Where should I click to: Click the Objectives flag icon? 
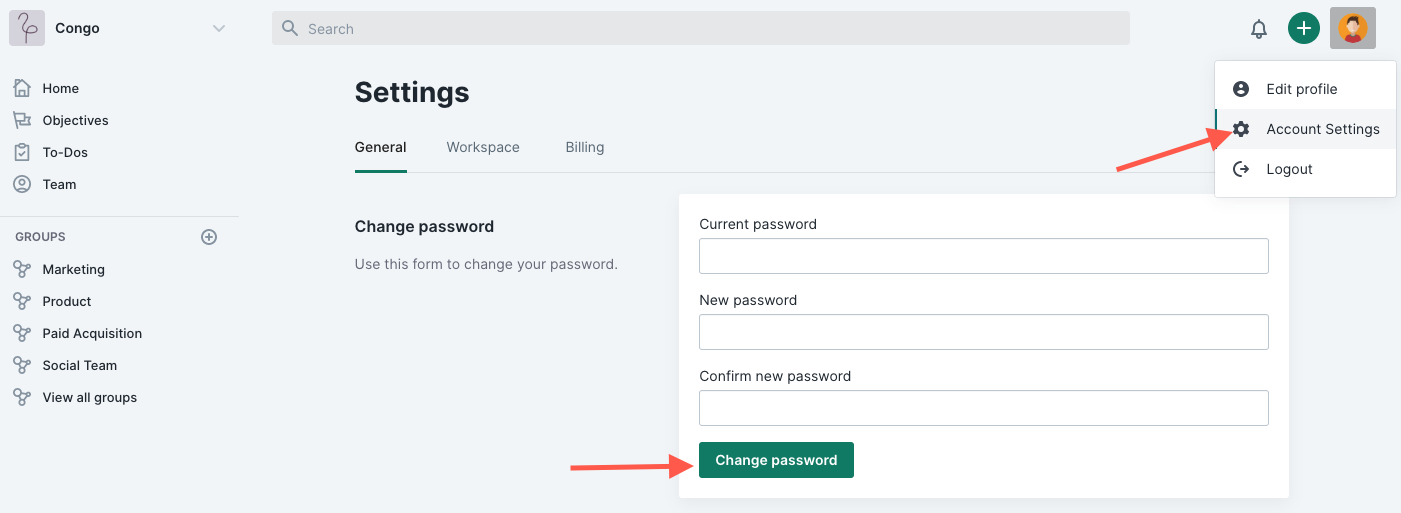(22, 120)
